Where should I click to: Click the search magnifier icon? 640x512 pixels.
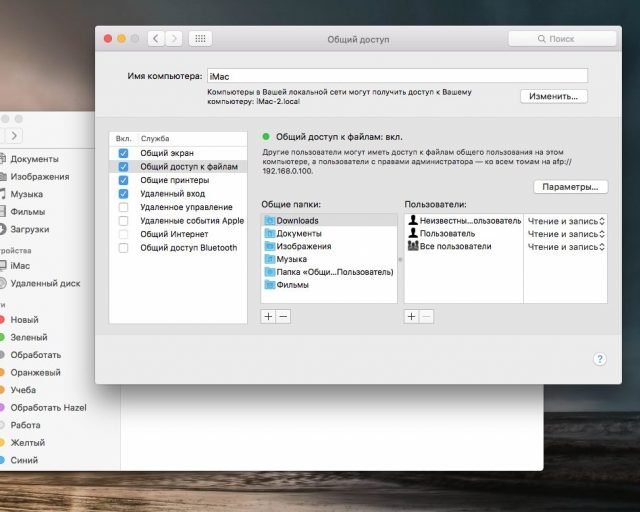(542, 39)
